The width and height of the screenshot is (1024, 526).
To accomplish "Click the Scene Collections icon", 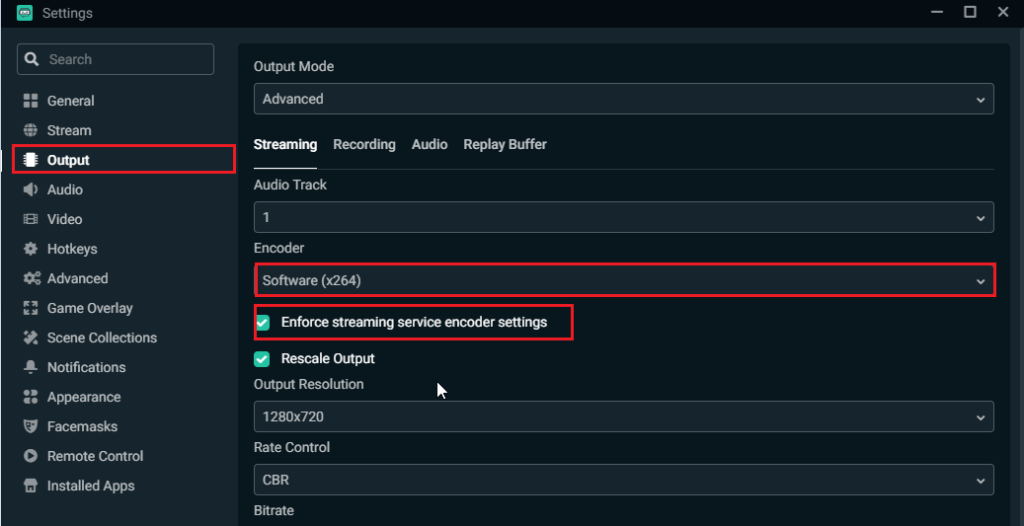I will (31, 338).
